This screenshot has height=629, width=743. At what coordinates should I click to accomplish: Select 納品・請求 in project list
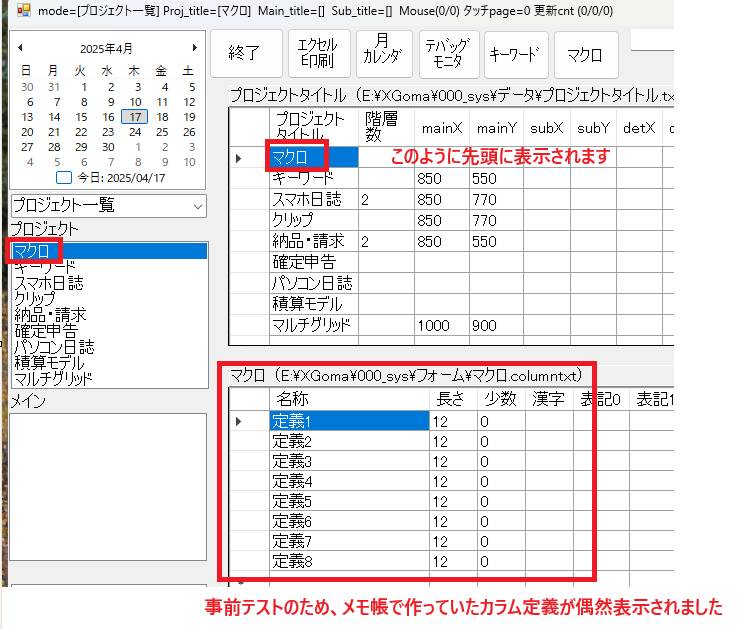pyautogui.click(x=50, y=314)
